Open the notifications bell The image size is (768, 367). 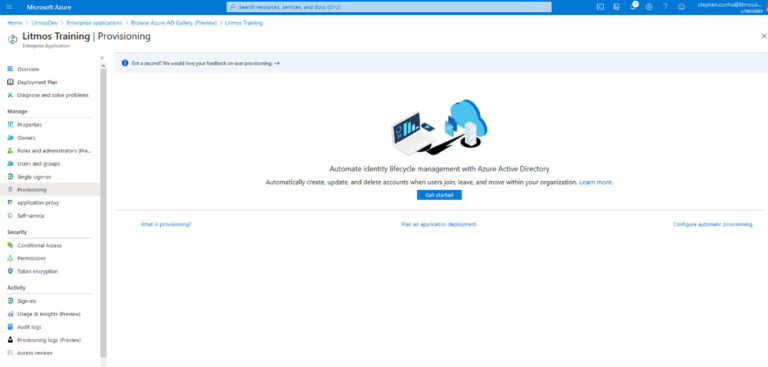coord(633,7)
